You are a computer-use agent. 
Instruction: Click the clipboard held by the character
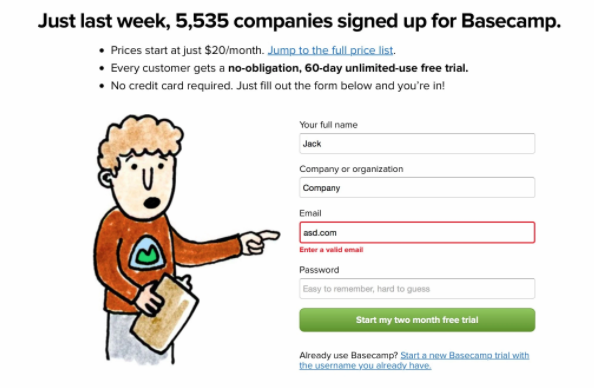click(x=164, y=313)
